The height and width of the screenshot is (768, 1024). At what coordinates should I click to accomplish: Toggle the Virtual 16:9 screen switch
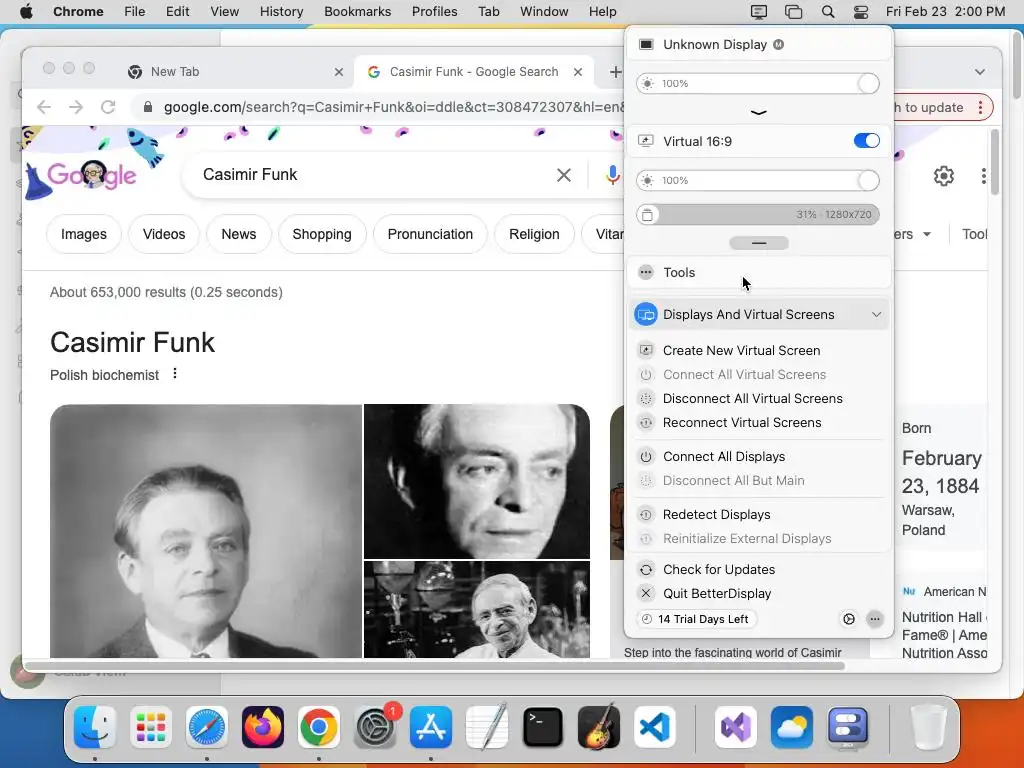click(x=867, y=141)
